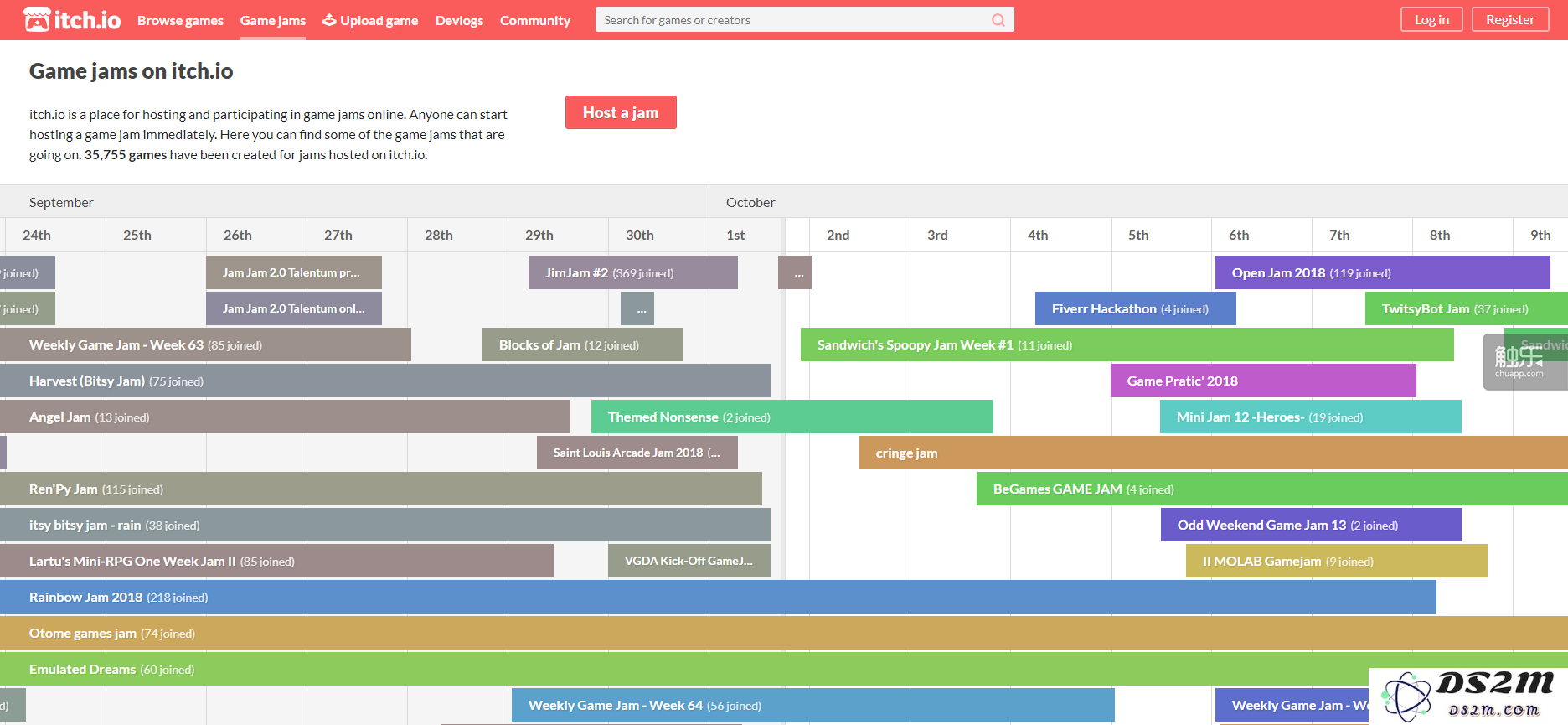Click the Register button
1568x725 pixels.
1510,19
